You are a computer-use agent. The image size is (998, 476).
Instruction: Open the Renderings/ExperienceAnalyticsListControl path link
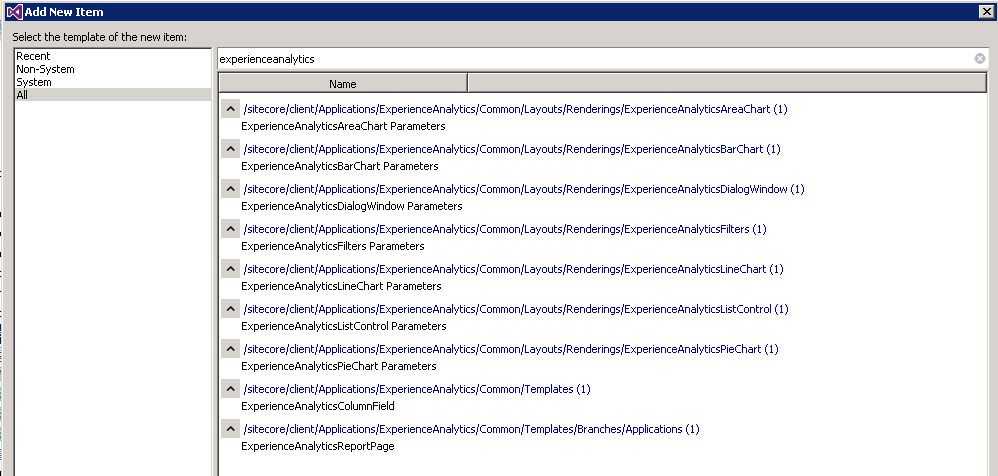516,309
